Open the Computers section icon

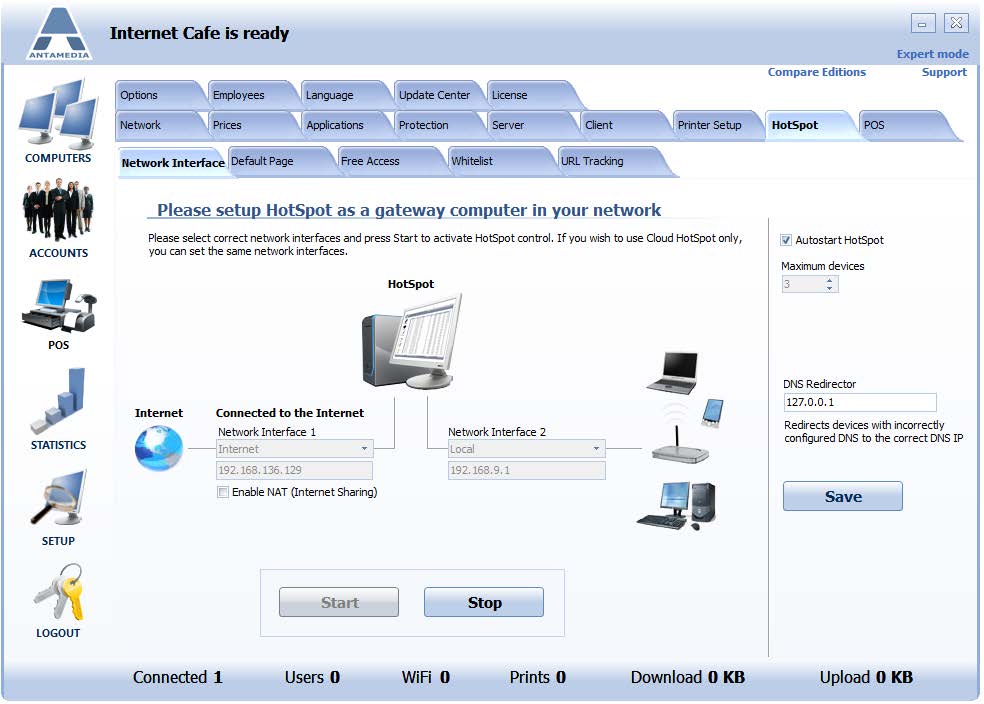pyautogui.click(x=58, y=113)
